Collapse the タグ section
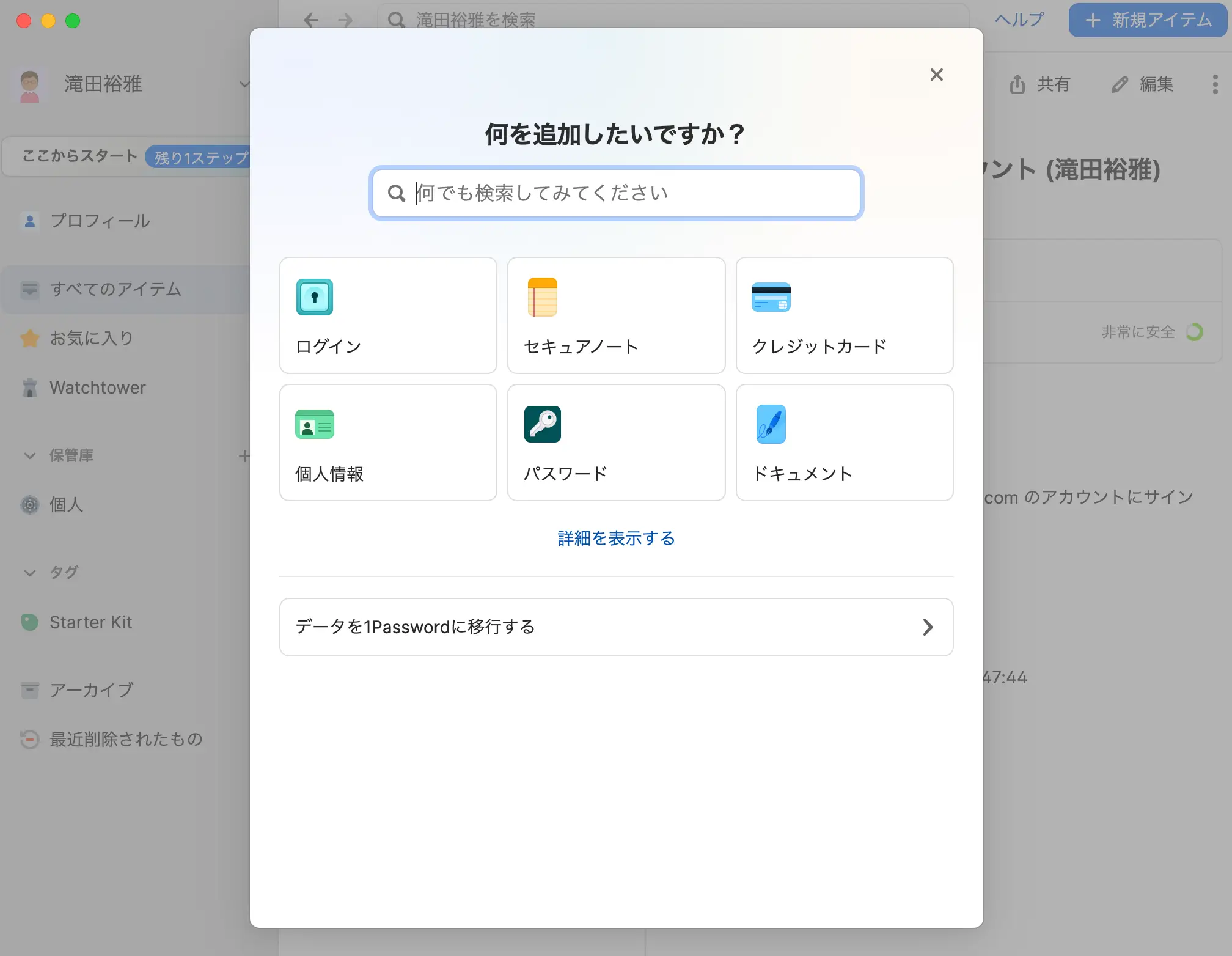Image resolution: width=1232 pixels, height=956 pixels. 29,573
